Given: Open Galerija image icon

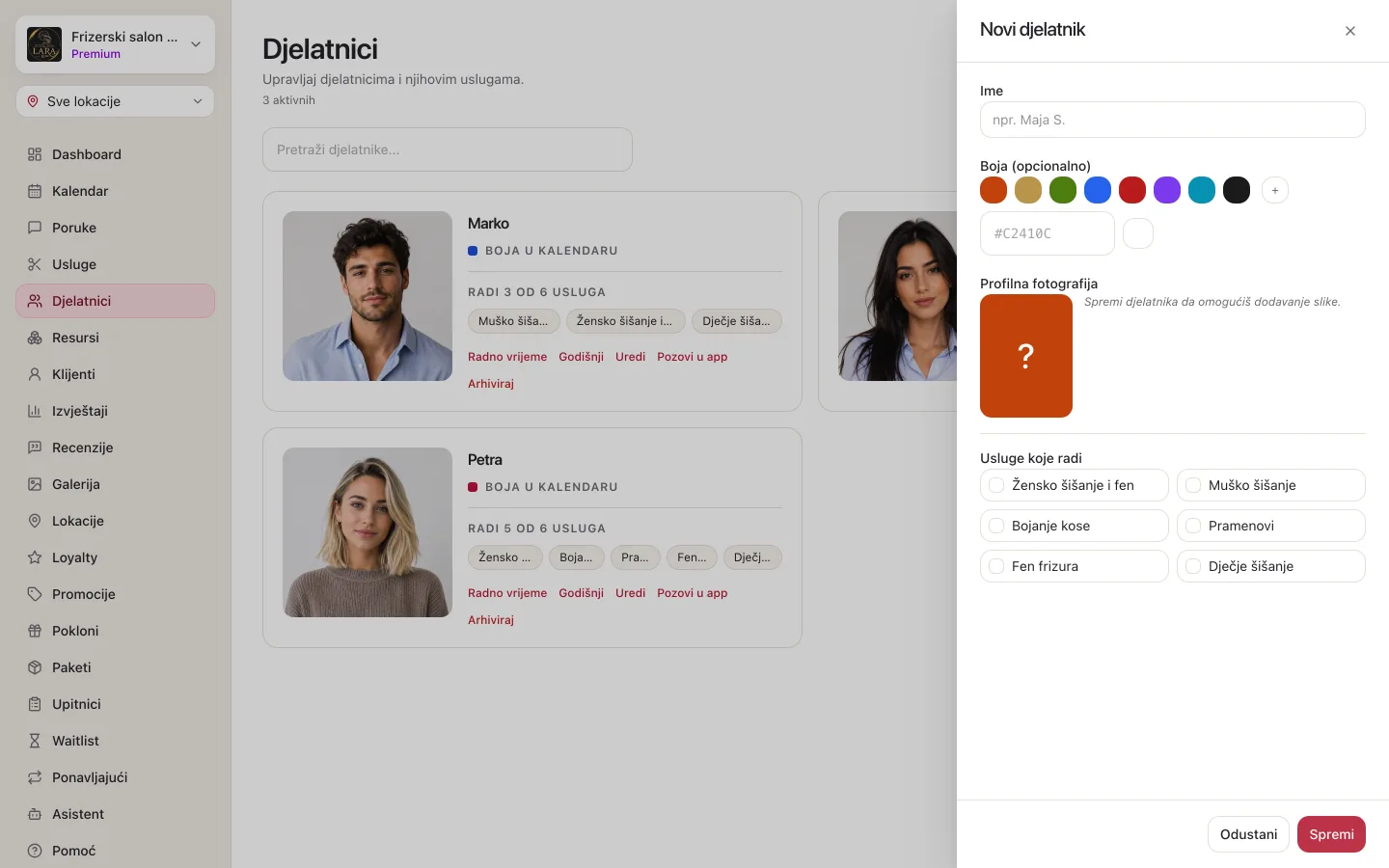Looking at the screenshot, I should pos(35,484).
